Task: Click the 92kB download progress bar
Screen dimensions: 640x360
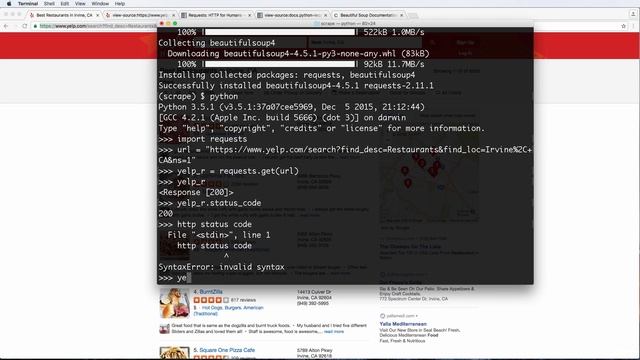Action: 280,64
